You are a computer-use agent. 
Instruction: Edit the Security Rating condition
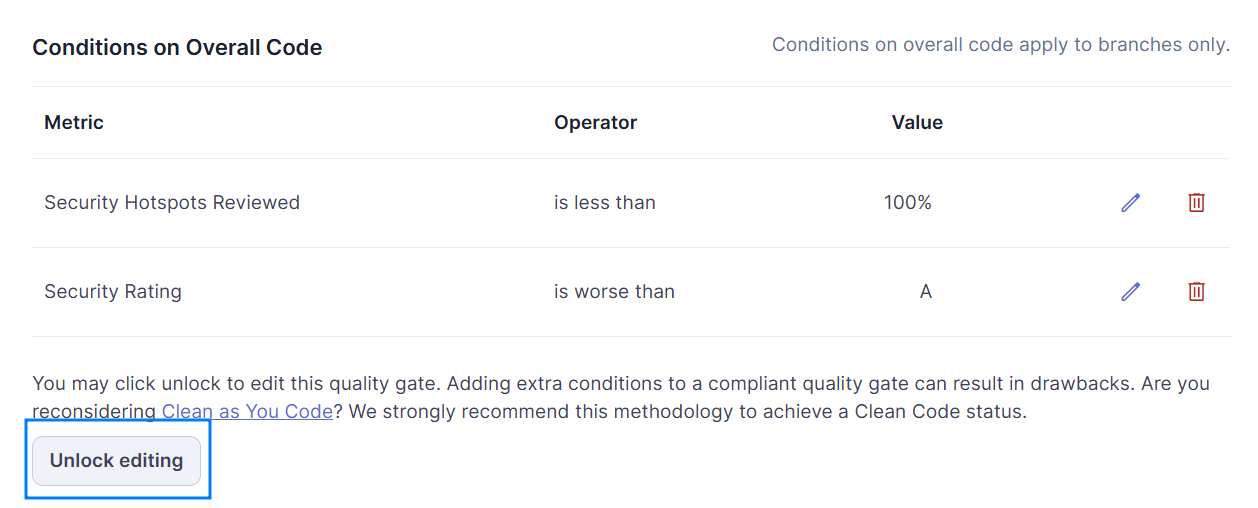pyautogui.click(x=1130, y=292)
